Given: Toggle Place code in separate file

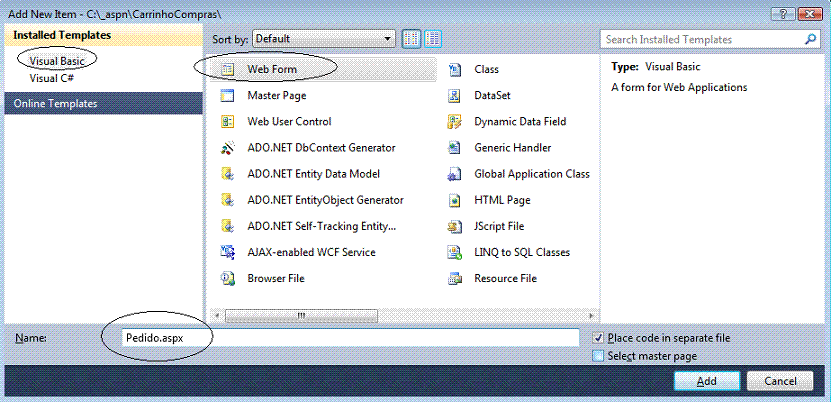Looking at the screenshot, I should click(x=598, y=337).
